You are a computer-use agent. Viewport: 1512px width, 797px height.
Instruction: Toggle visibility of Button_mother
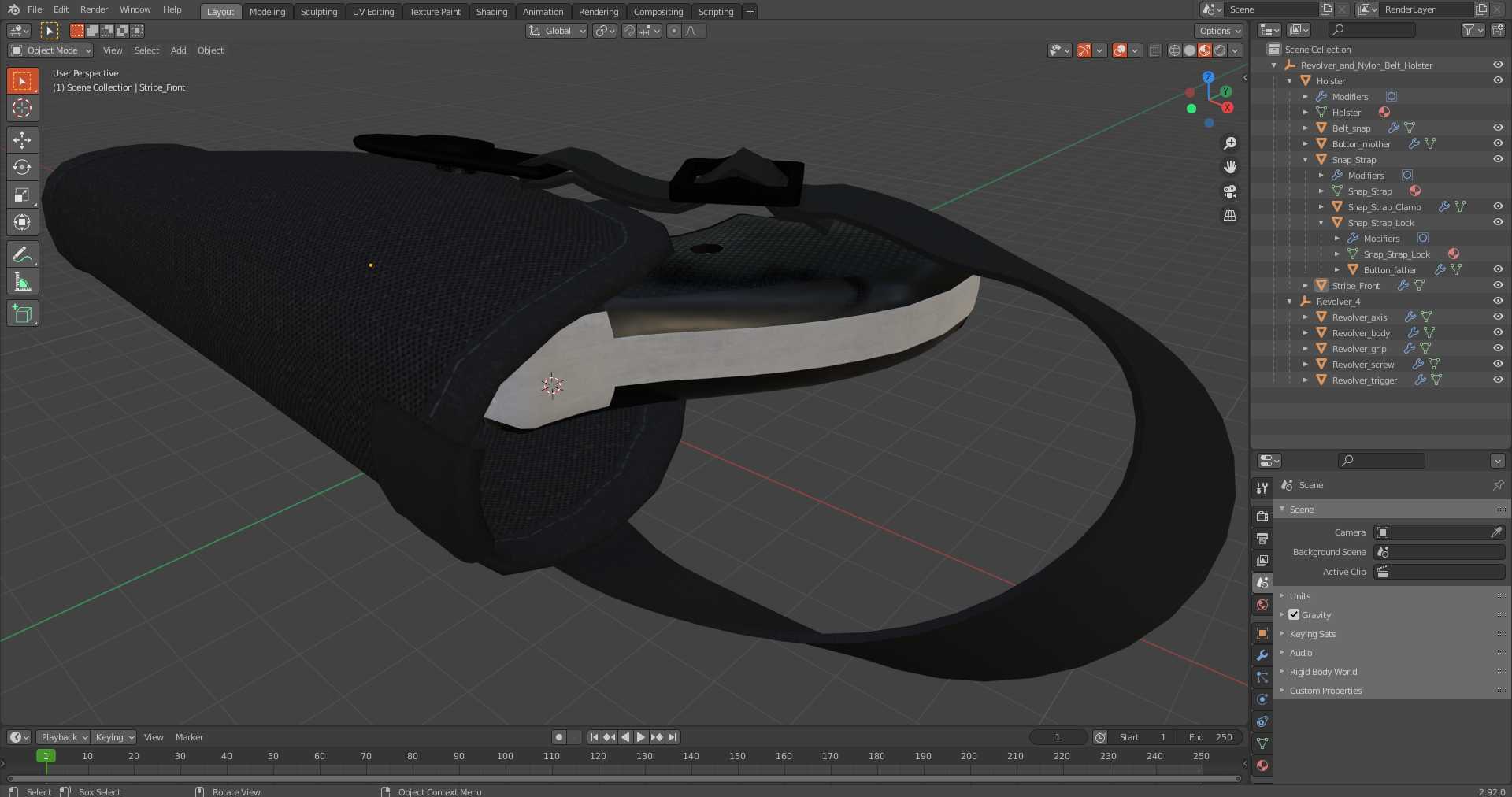(1498, 143)
